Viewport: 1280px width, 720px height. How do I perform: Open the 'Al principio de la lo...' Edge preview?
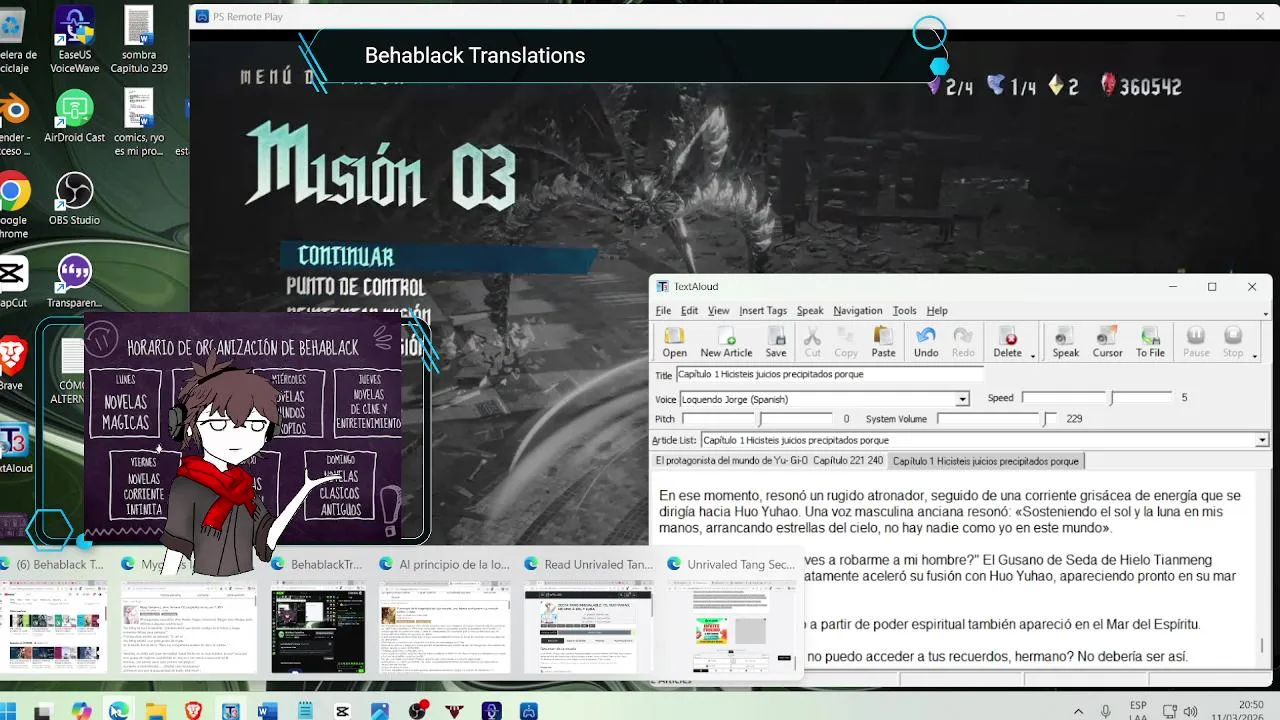[x=445, y=615]
